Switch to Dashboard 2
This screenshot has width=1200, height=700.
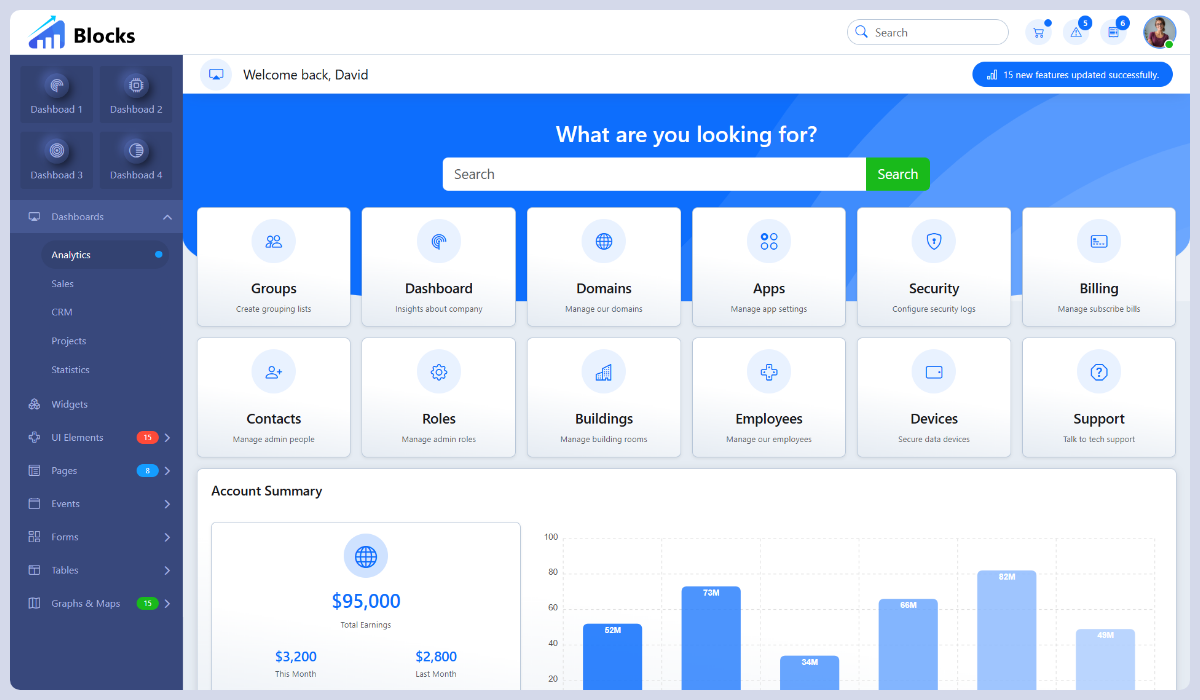[135, 93]
